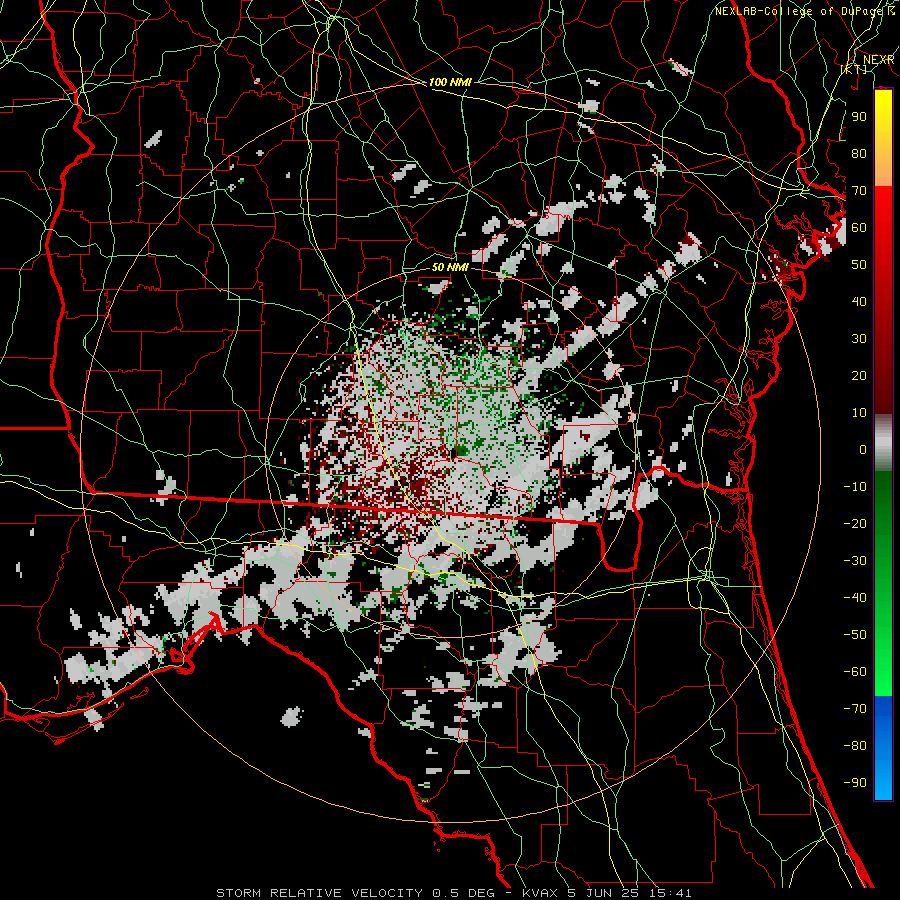Viewport: 900px width, 900px height.
Task: Click the 30 value on the velocity scale
Action: click(x=859, y=339)
